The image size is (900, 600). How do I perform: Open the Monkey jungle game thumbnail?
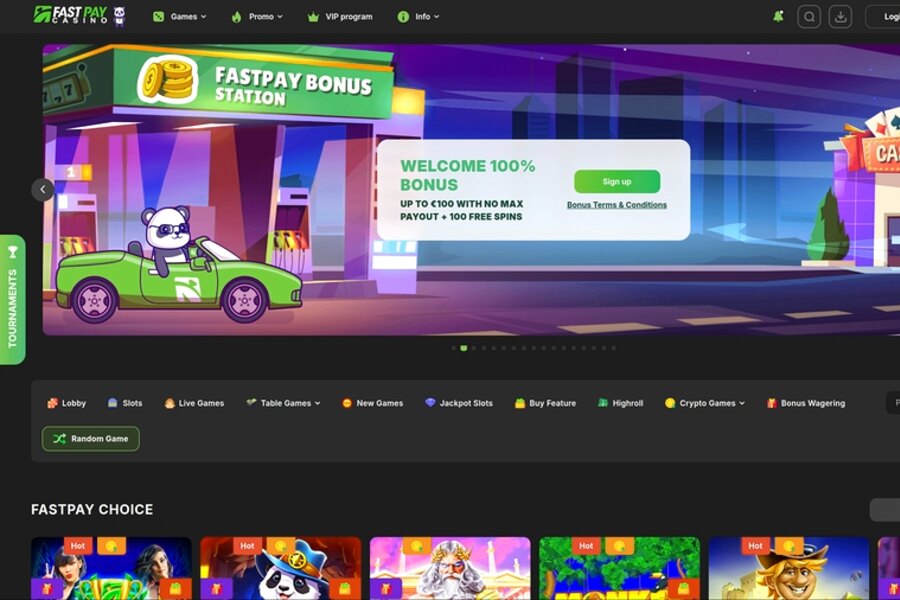point(619,568)
